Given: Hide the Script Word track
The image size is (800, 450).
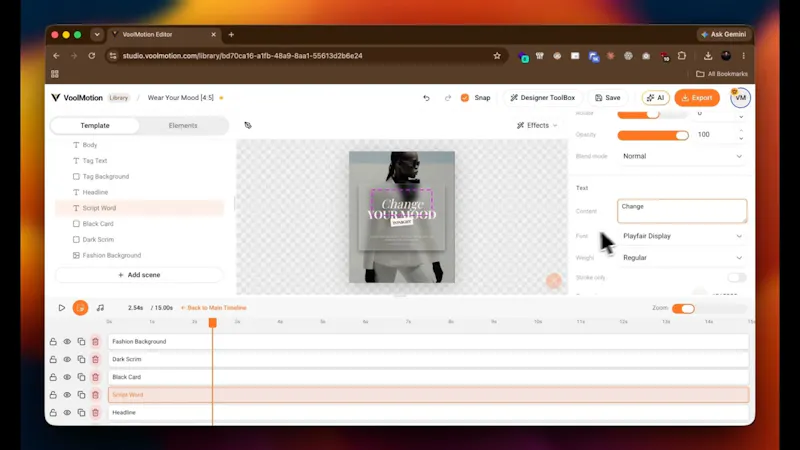Looking at the screenshot, I should click(x=67, y=395).
